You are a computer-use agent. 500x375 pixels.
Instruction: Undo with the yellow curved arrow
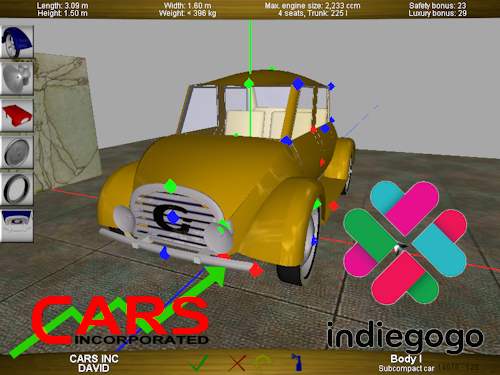click(x=263, y=363)
